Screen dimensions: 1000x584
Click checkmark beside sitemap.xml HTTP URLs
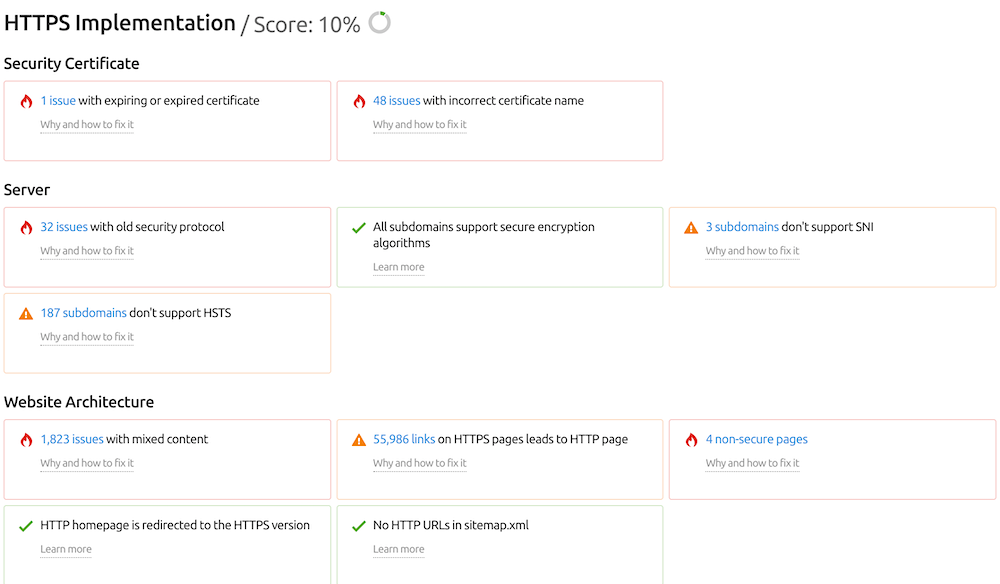(x=359, y=526)
